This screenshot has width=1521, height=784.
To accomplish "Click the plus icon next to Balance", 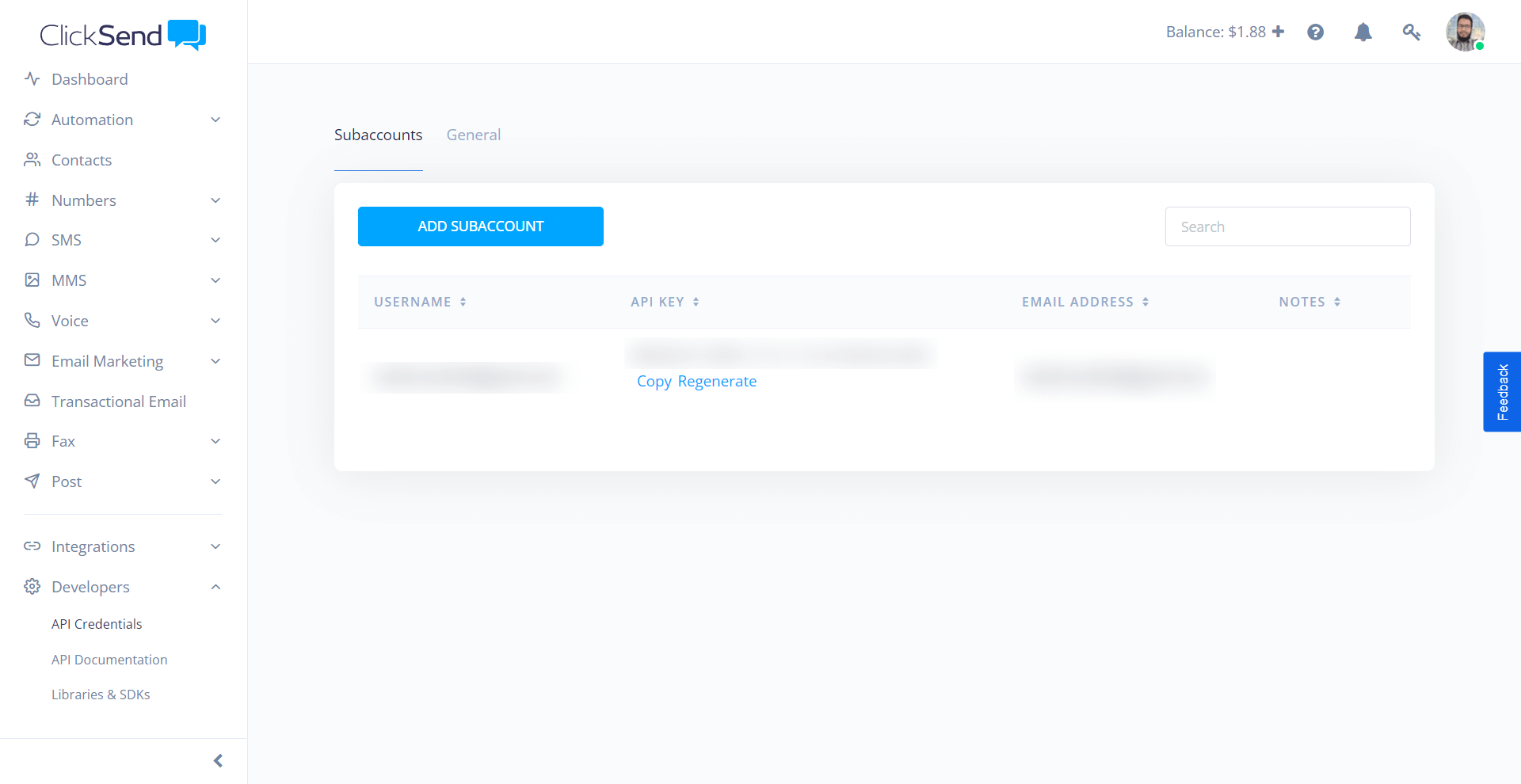I will click(x=1278, y=32).
